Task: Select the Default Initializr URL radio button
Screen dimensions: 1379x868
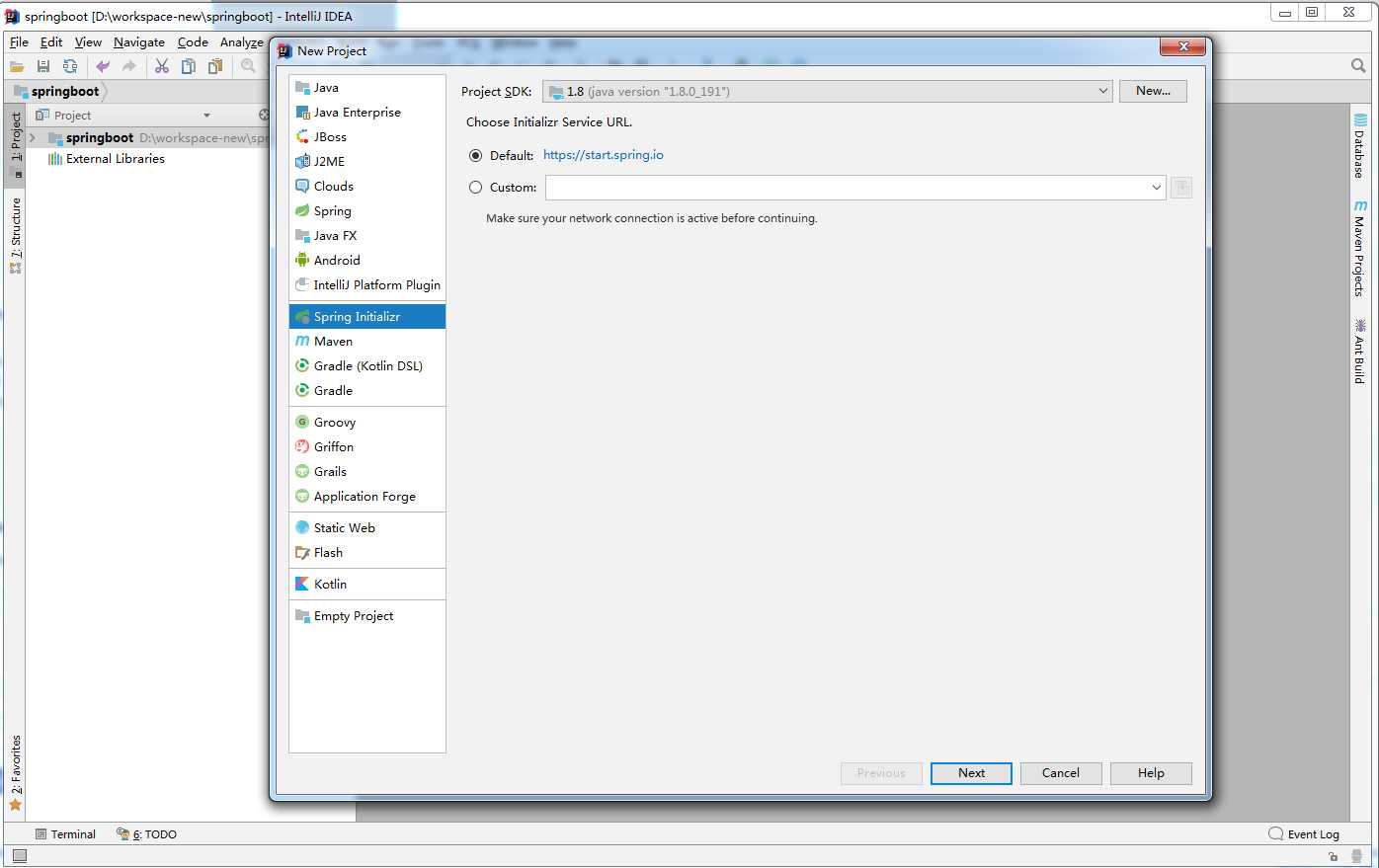Action: pyautogui.click(x=476, y=156)
